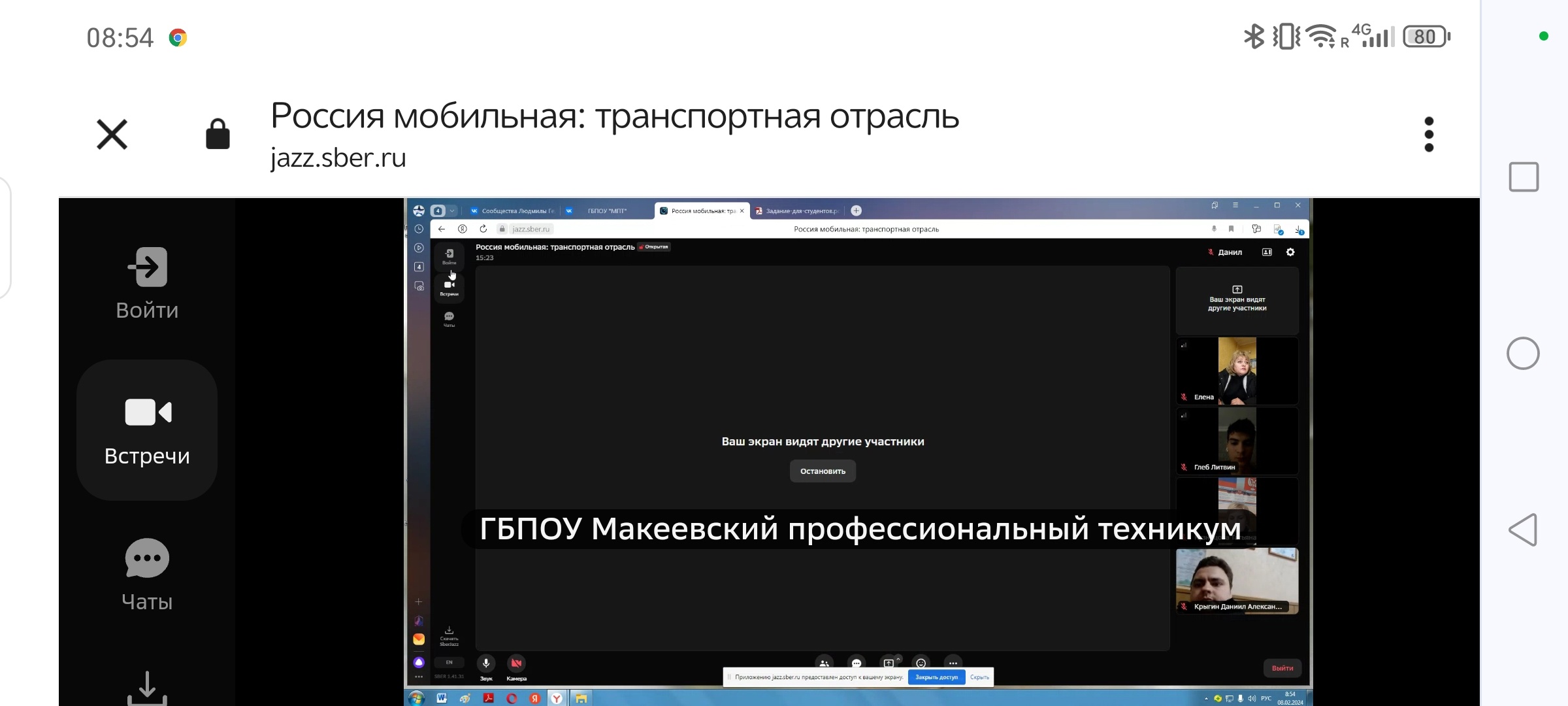This screenshot has width=1568, height=706.
Task: Click the small Встречи icon in shared Jazz window
Action: (449, 288)
